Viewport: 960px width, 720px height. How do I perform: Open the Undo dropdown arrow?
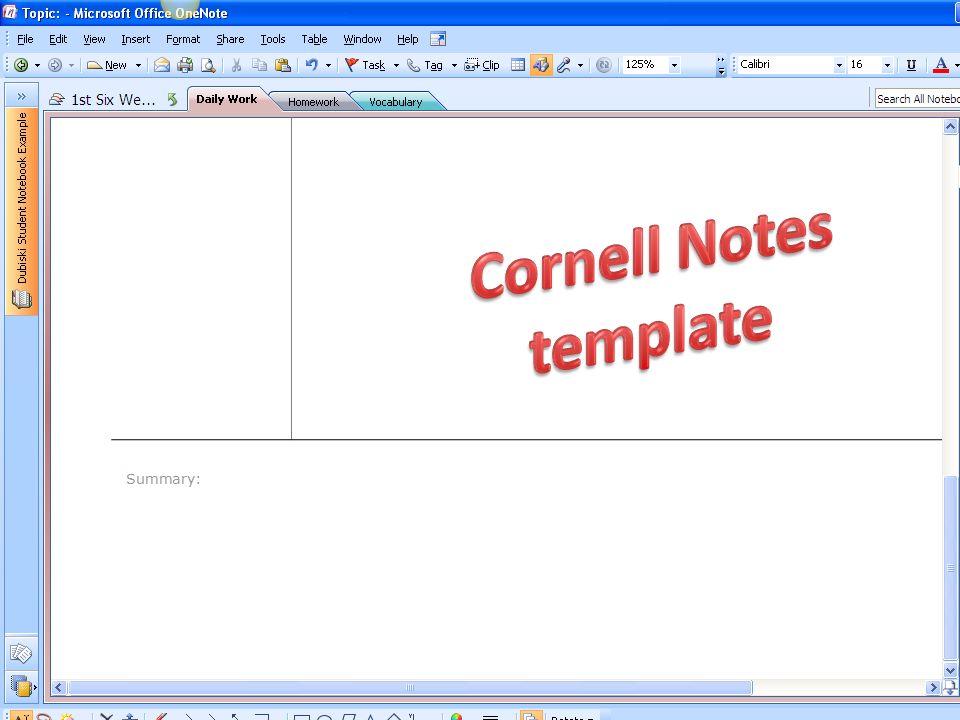click(328, 65)
